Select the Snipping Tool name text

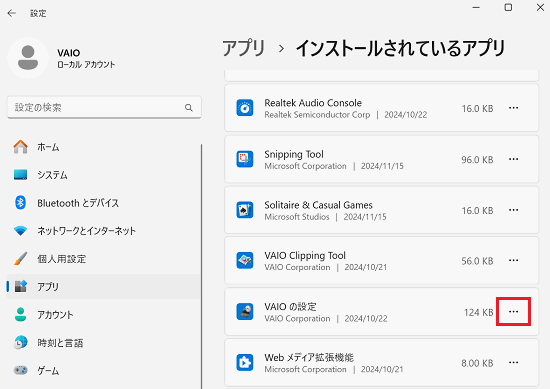(294, 154)
